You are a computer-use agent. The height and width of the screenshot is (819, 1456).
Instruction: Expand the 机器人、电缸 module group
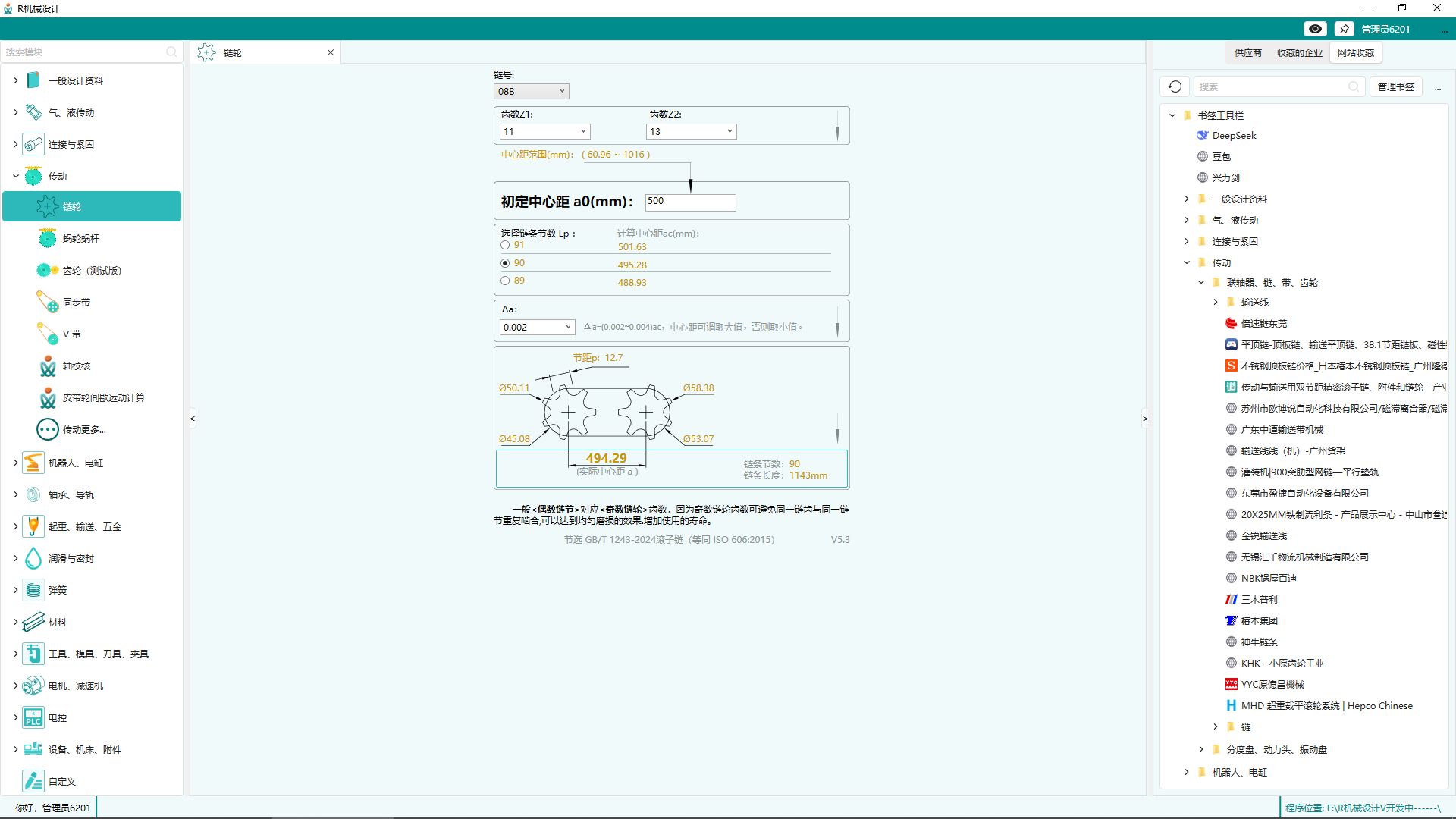click(x=16, y=463)
